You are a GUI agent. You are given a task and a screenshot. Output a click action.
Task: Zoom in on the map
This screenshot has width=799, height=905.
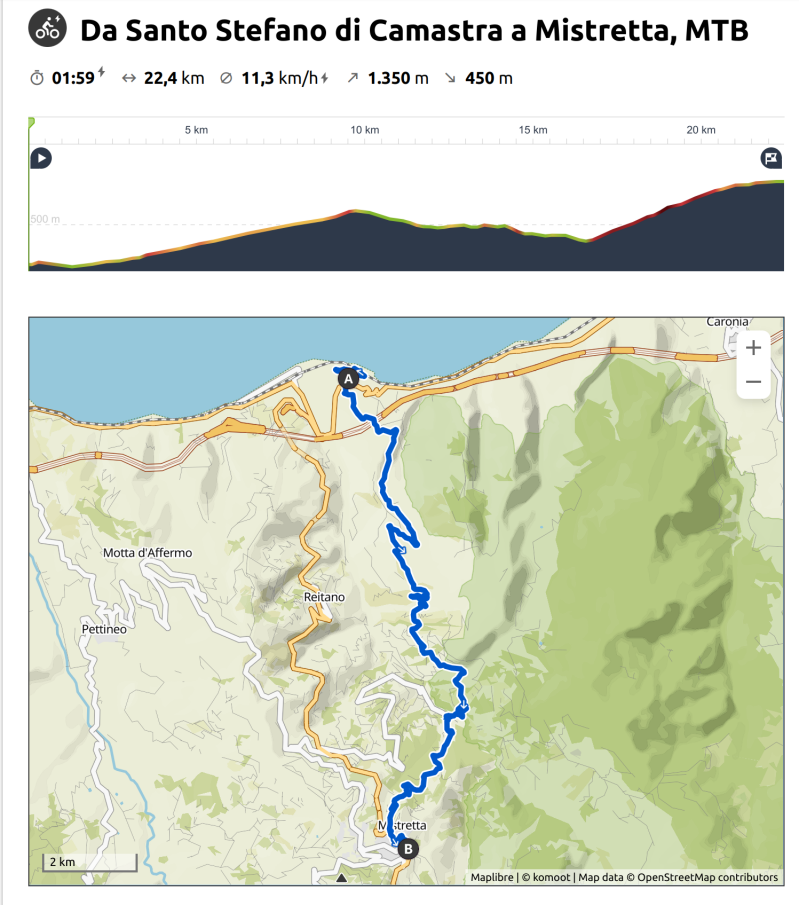[x=753, y=348]
